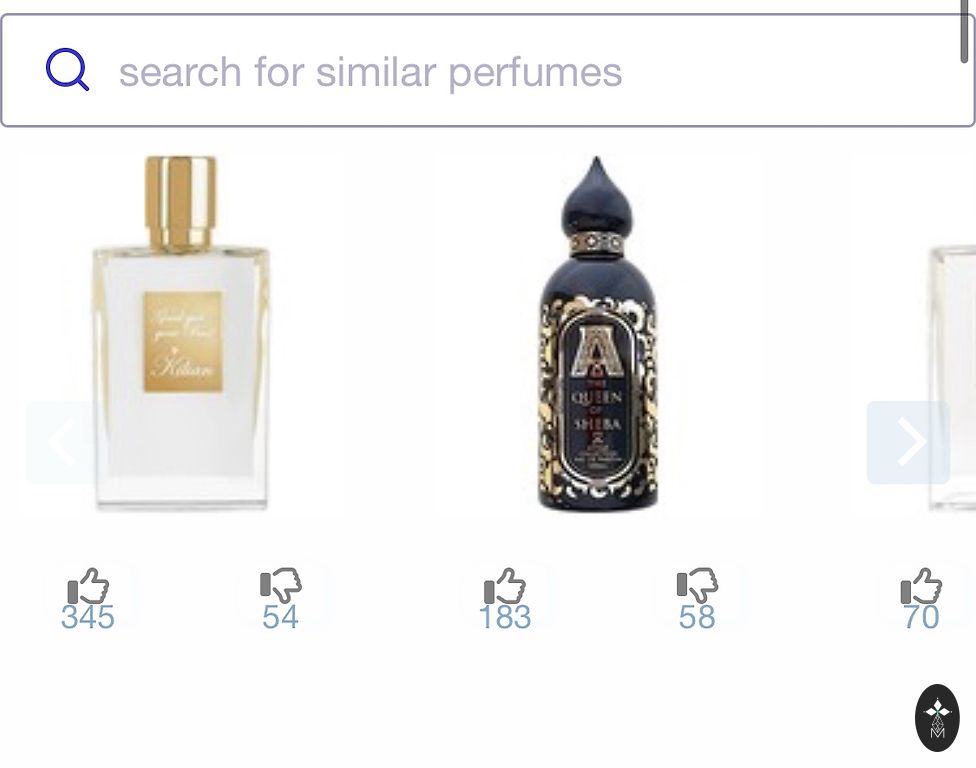Viewport: 976px width, 768px height.
Task: Open the Queen of Sheba perfume image
Action: 597,334
